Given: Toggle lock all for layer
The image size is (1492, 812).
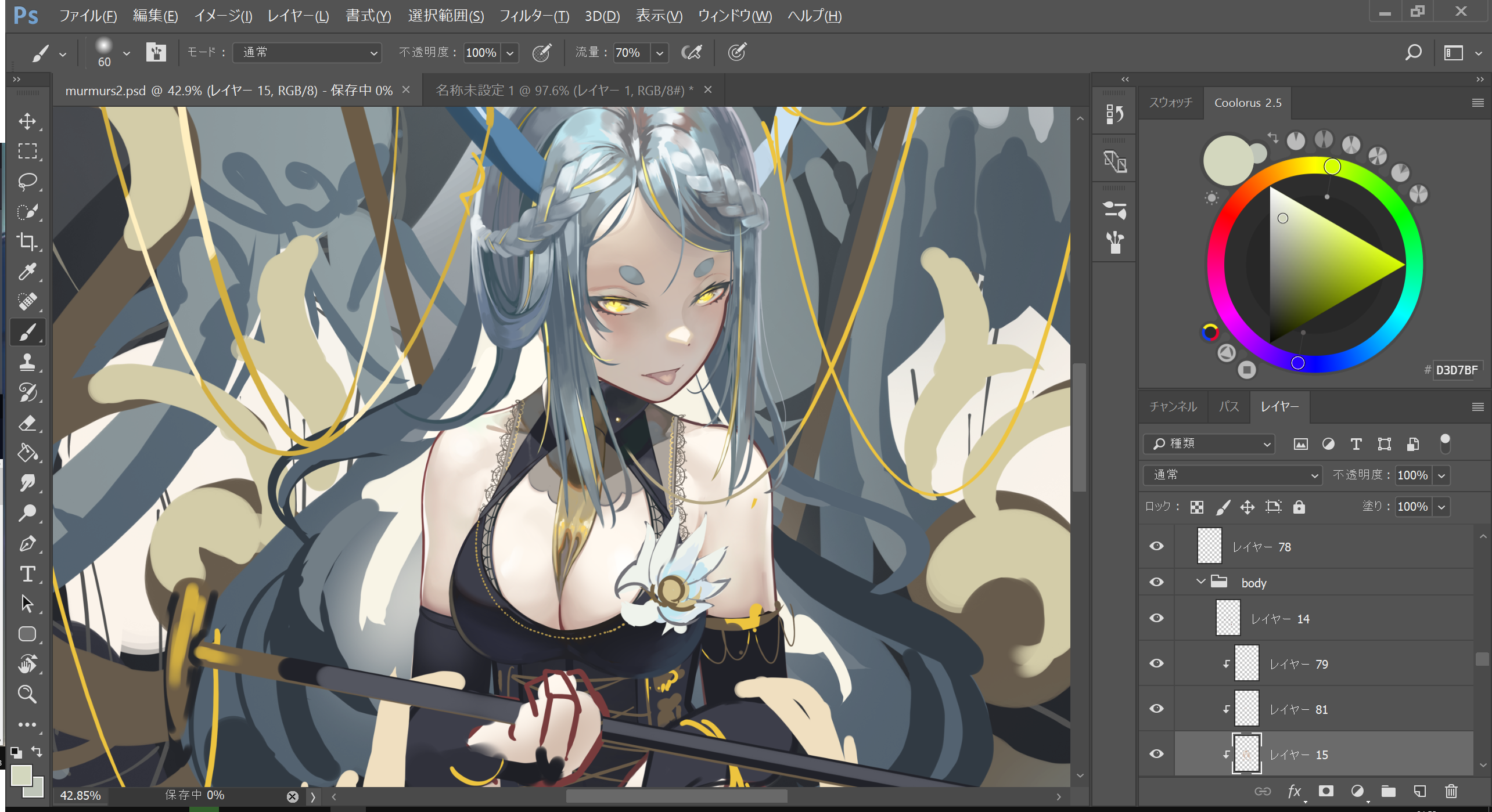Looking at the screenshot, I should (1299, 507).
